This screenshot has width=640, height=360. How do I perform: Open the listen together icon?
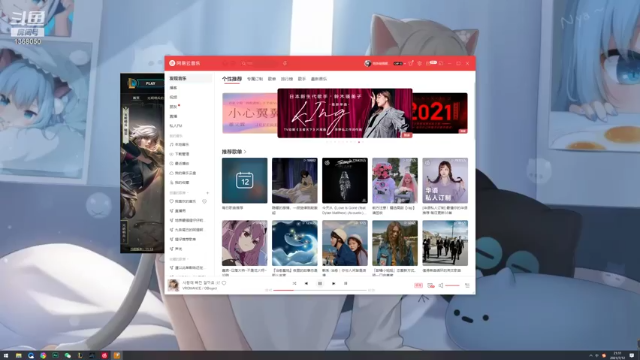pyautogui.click(x=431, y=285)
